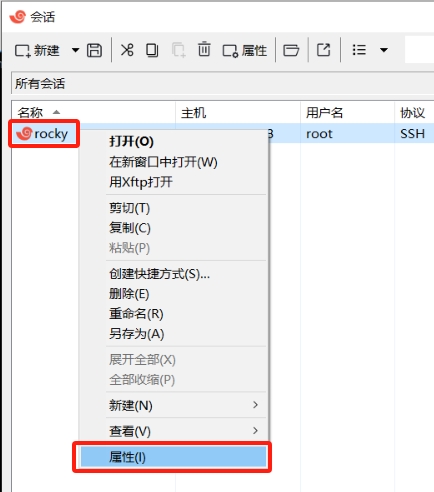Choose 打开(O) from the context menu
The width and height of the screenshot is (434, 492).
point(131,141)
